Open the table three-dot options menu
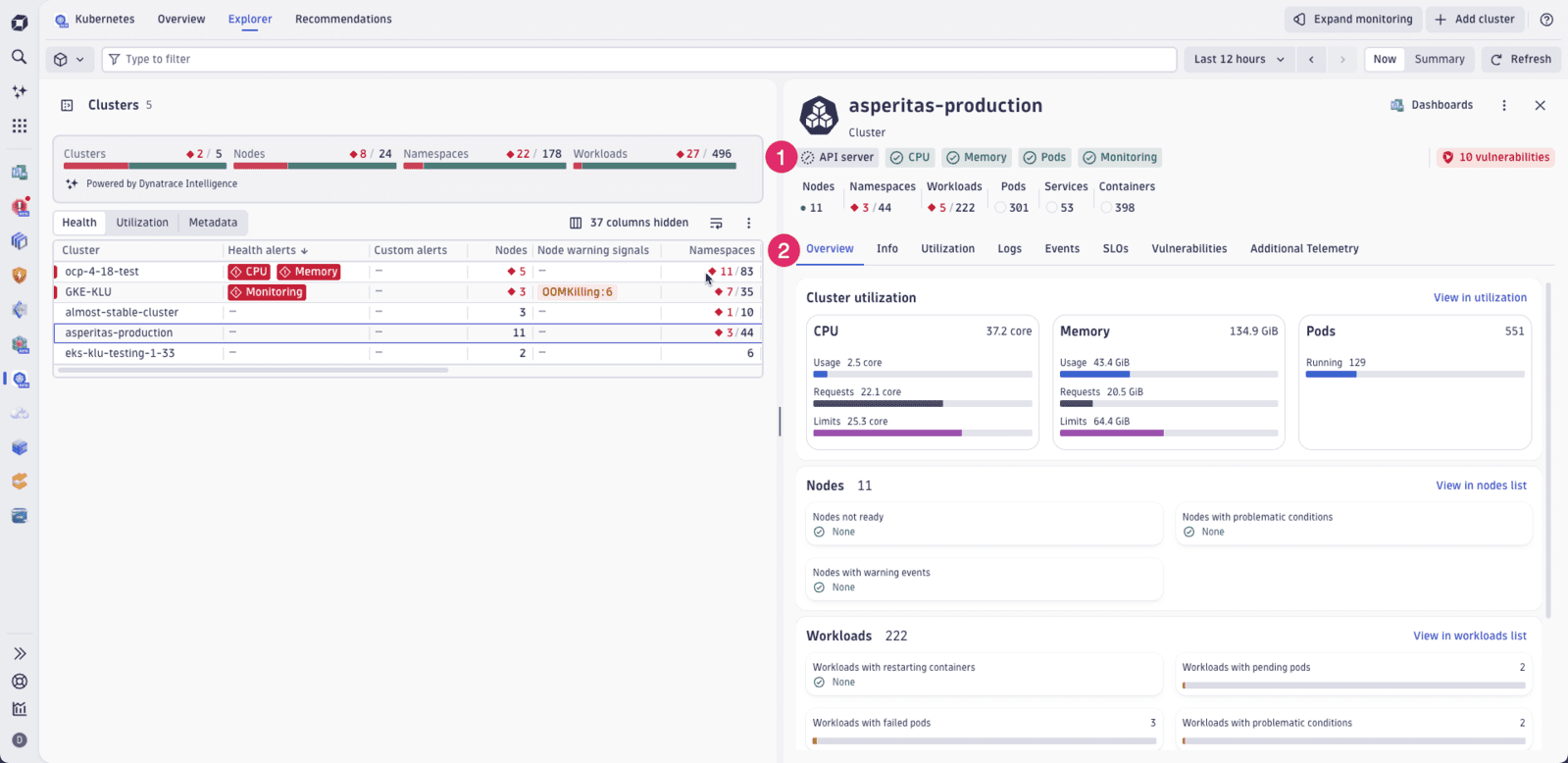This screenshot has height=763, width=1568. (x=748, y=223)
